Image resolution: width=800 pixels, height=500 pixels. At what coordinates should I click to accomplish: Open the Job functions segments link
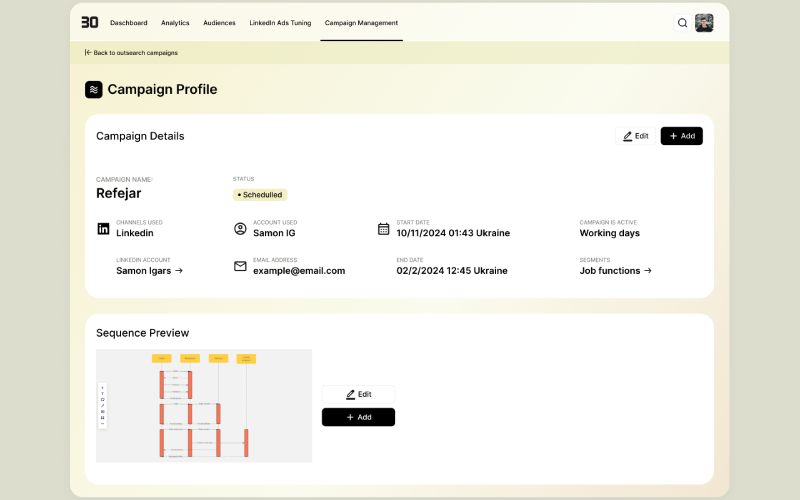coord(615,271)
